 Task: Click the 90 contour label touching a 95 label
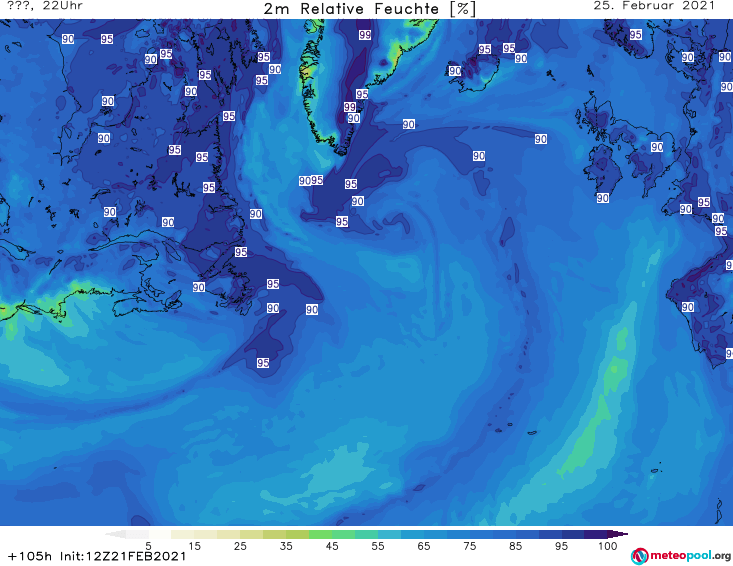point(305,181)
